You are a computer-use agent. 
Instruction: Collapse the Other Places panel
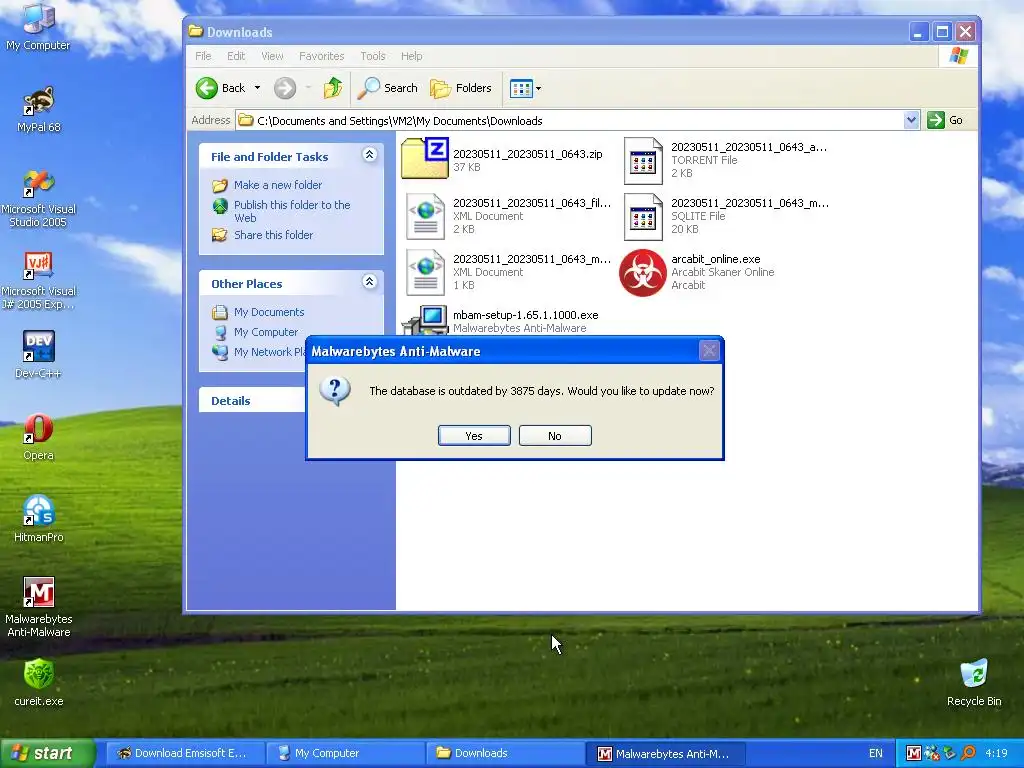click(x=369, y=281)
